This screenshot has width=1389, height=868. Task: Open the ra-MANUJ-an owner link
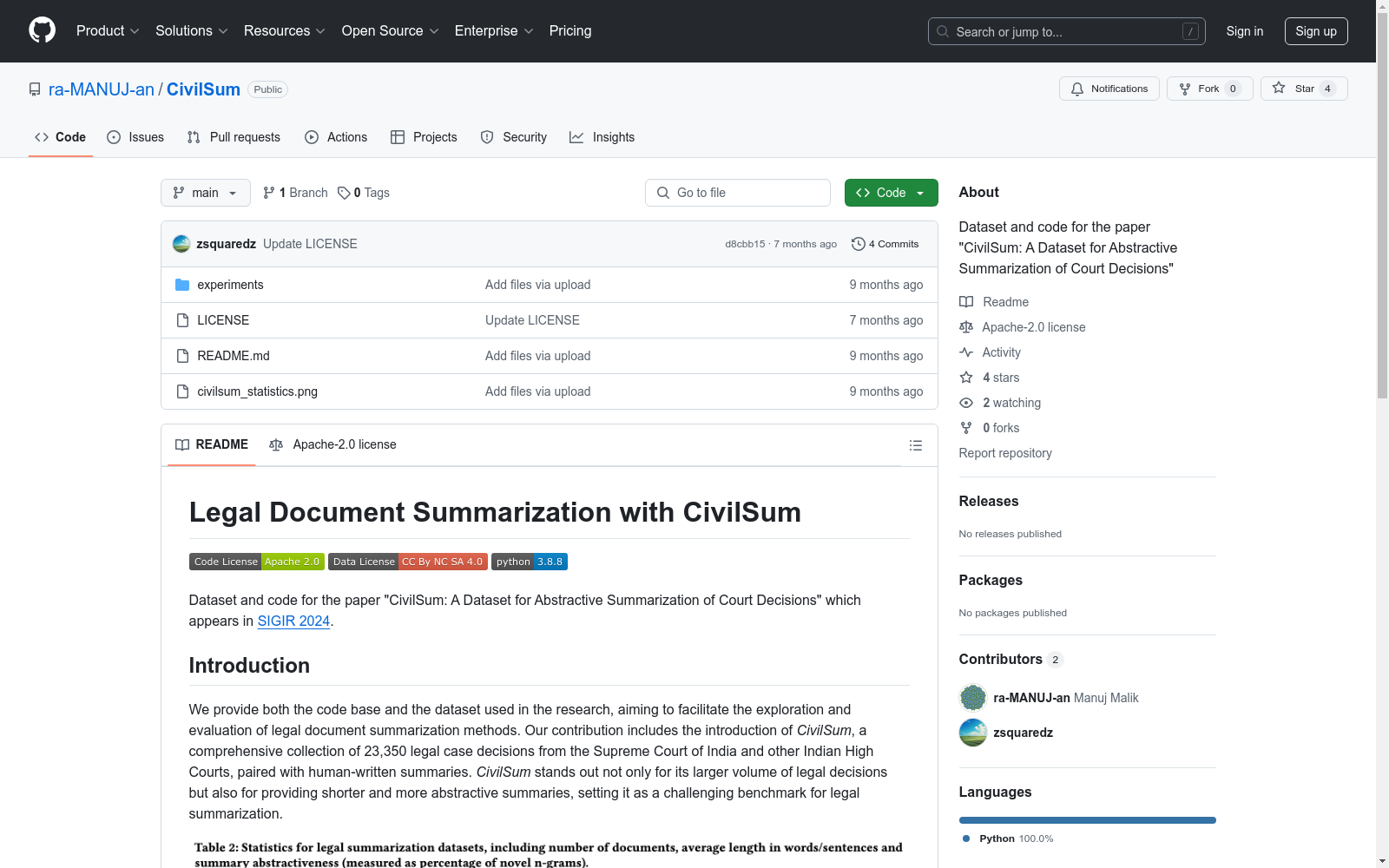click(x=102, y=89)
